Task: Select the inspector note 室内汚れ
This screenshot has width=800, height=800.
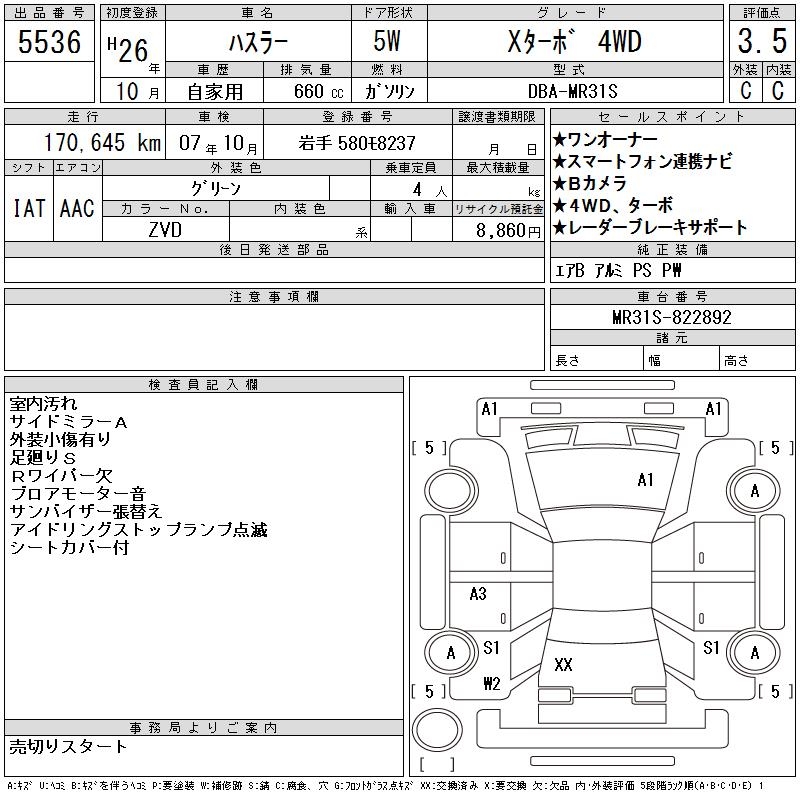Action: click(43, 404)
